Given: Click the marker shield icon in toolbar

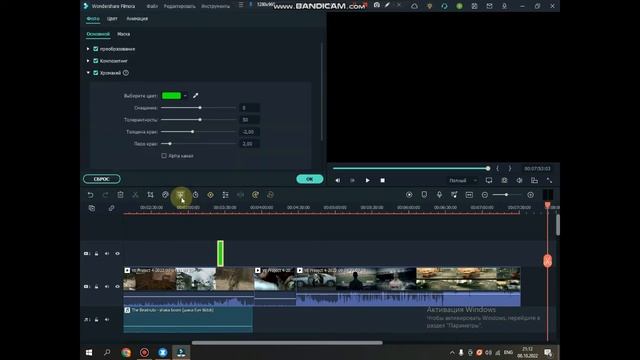Looking at the screenshot, I should pyautogui.click(x=424, y=195).
